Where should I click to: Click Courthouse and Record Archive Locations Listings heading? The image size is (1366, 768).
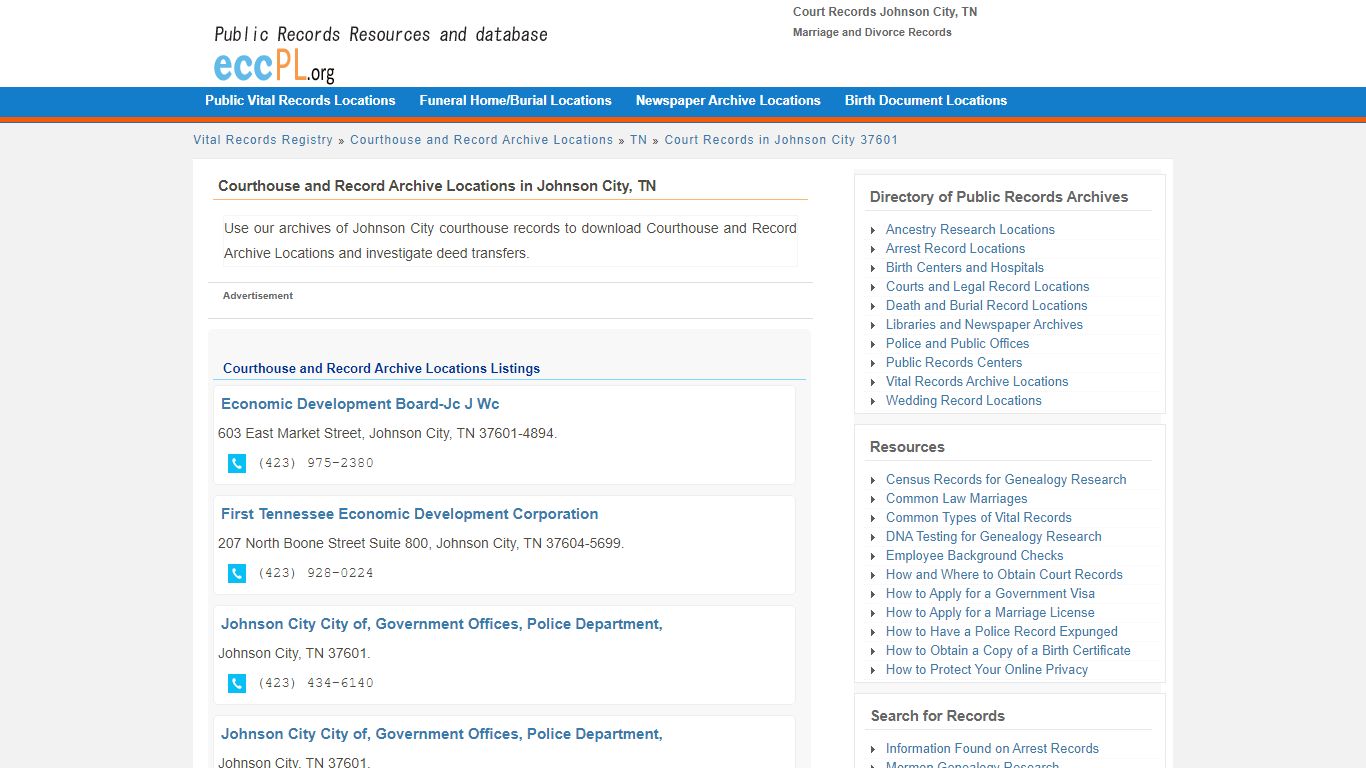click(x=381, y=368)
